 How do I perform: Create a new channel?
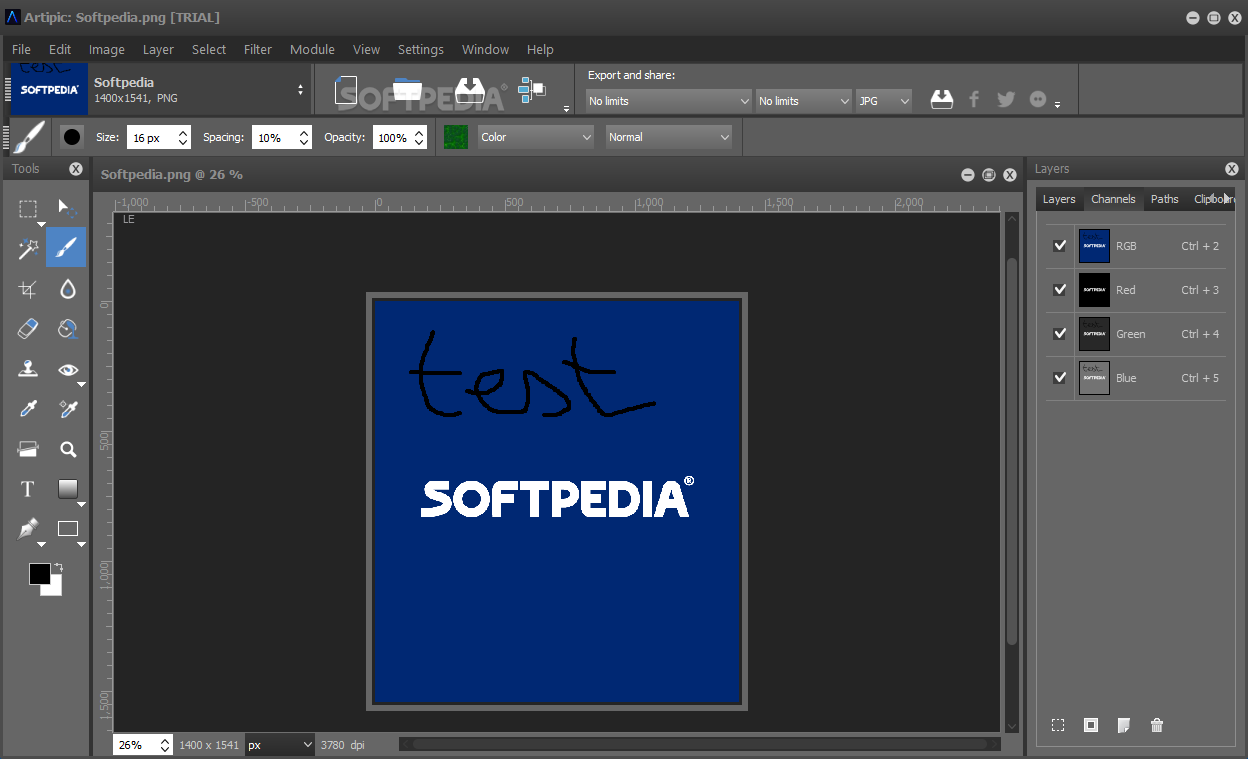[1124, 725]
